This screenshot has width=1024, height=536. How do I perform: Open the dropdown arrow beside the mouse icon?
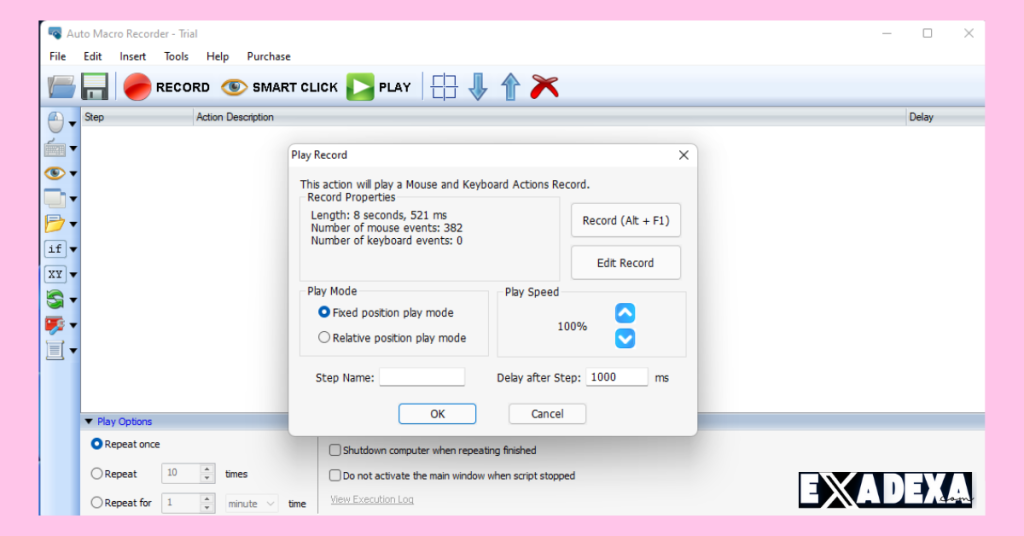point(73,123)
